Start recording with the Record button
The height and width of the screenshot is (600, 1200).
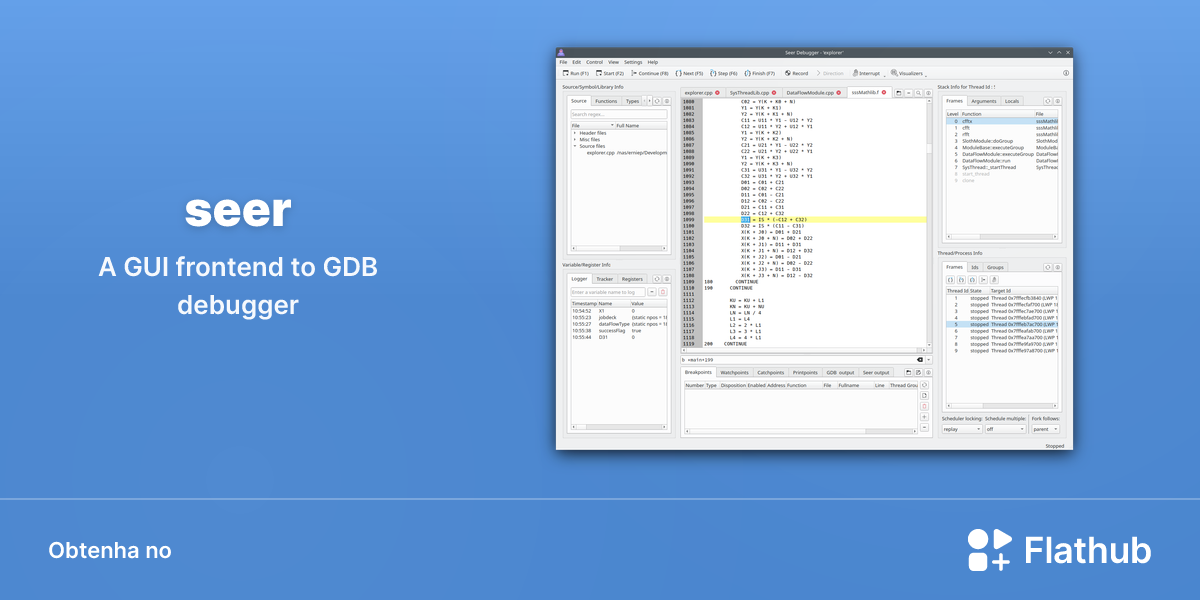point(797,73)
